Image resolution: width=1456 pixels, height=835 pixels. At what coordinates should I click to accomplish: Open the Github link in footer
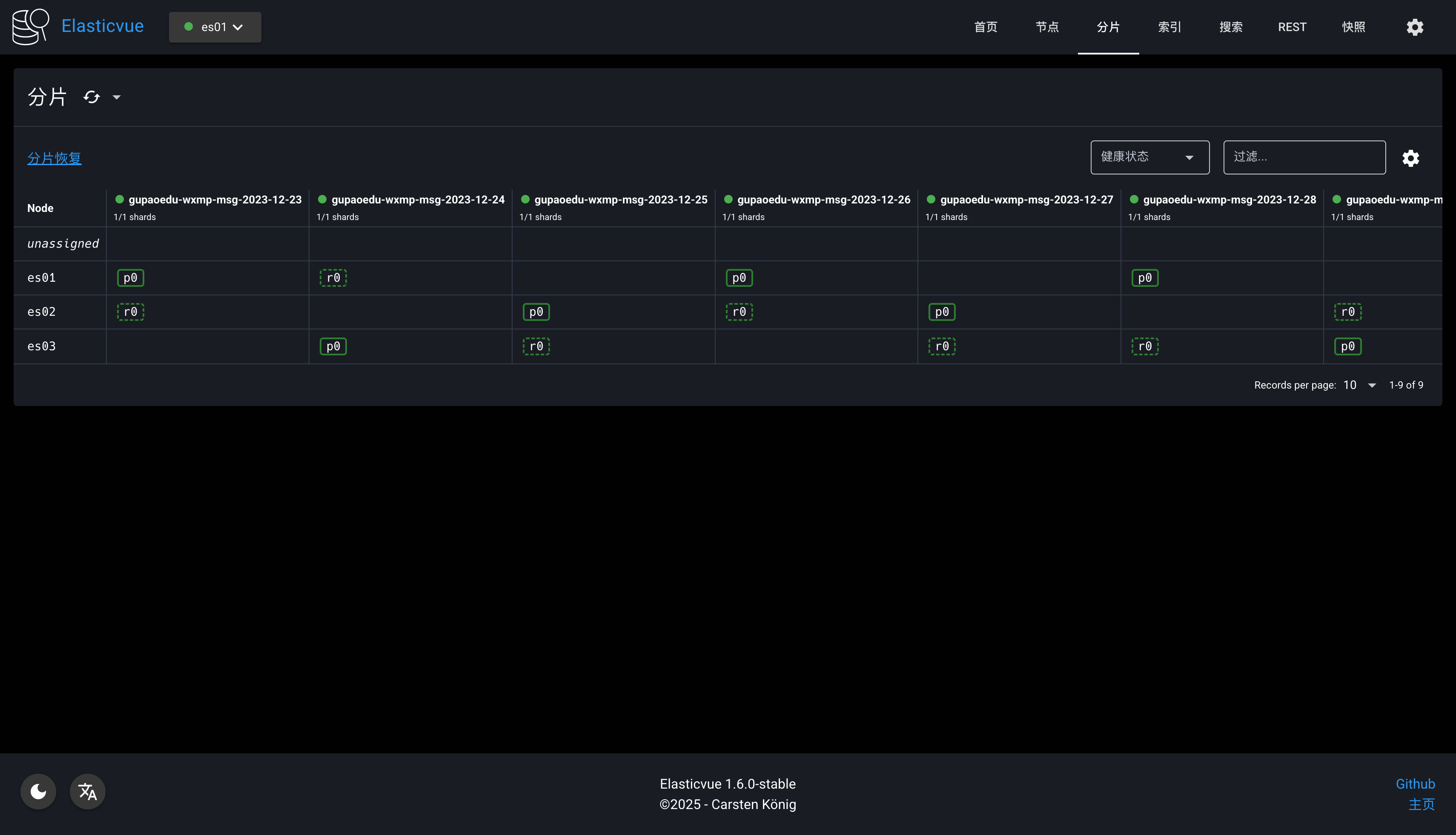[1415, 784]
